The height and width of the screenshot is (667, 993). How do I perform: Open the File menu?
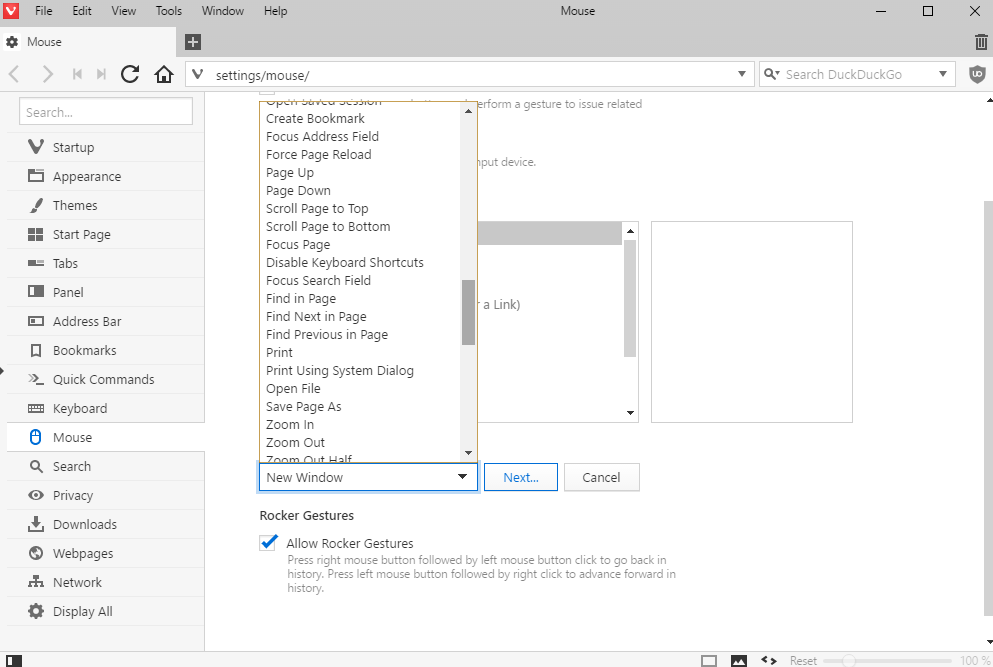[x=44, y=11]
